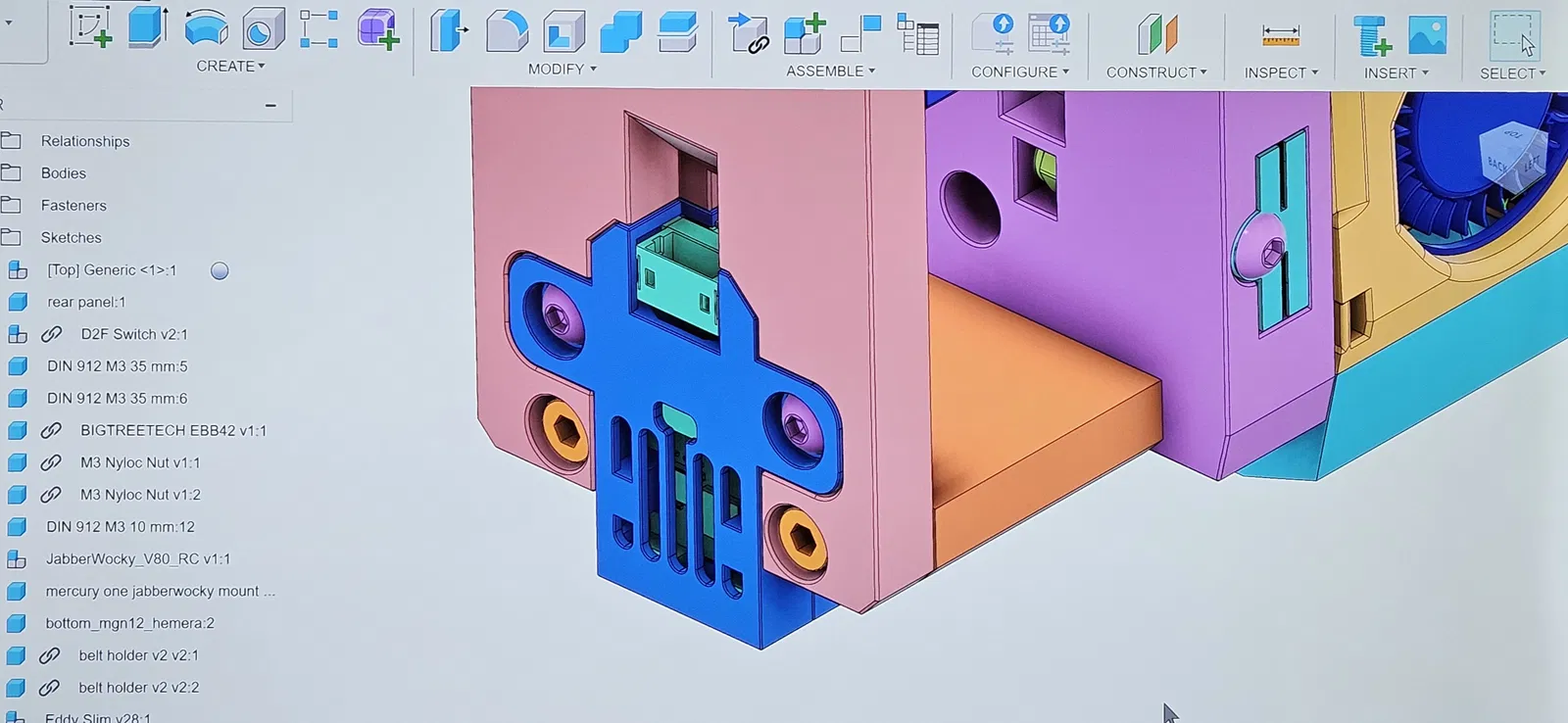Viewport: 1568px width, 723px height.
Task: Select BIGTREETECH EBB42 v1:1 component
Action: tap(173, 430)
